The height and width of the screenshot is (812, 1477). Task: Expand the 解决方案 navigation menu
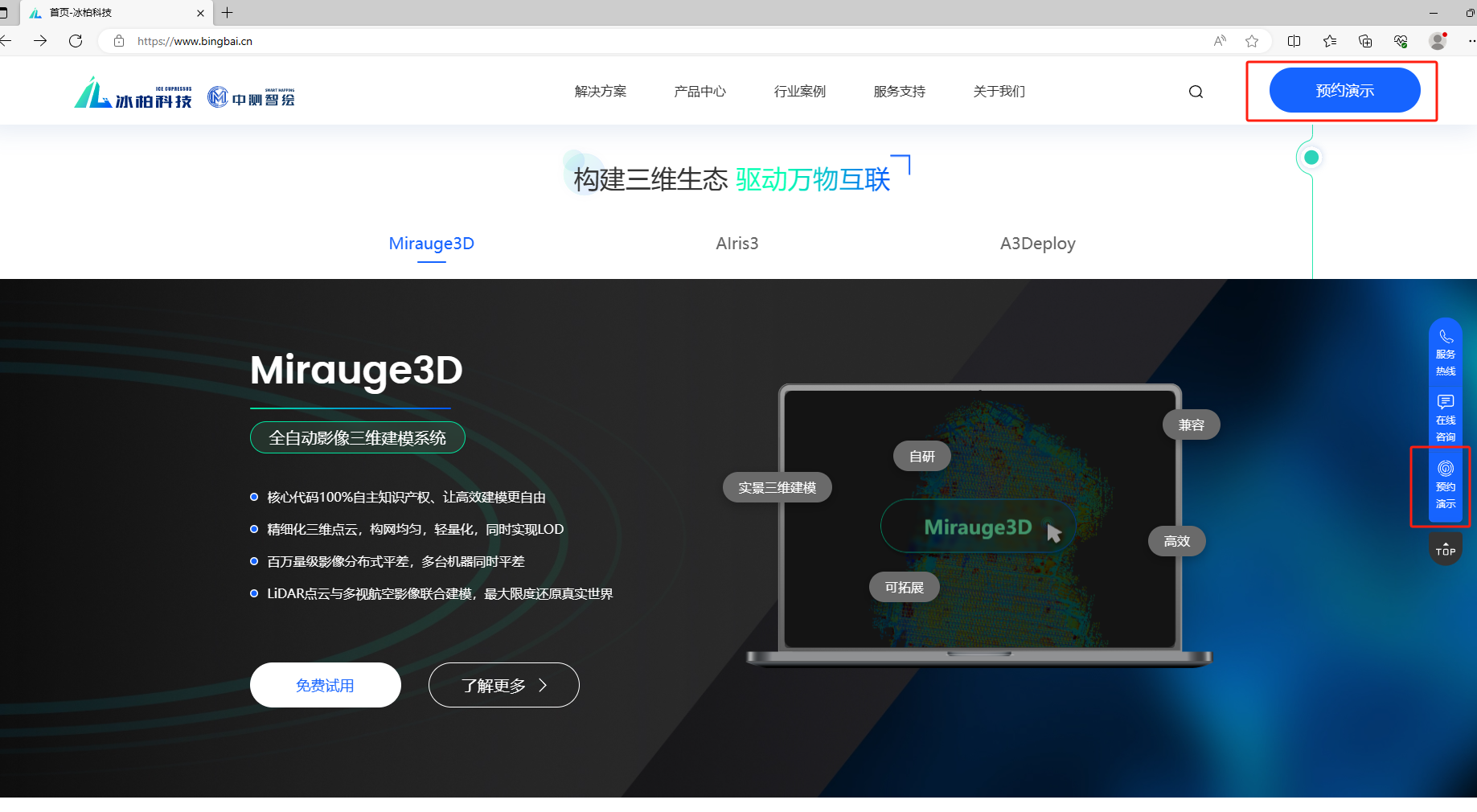point(600,92)
